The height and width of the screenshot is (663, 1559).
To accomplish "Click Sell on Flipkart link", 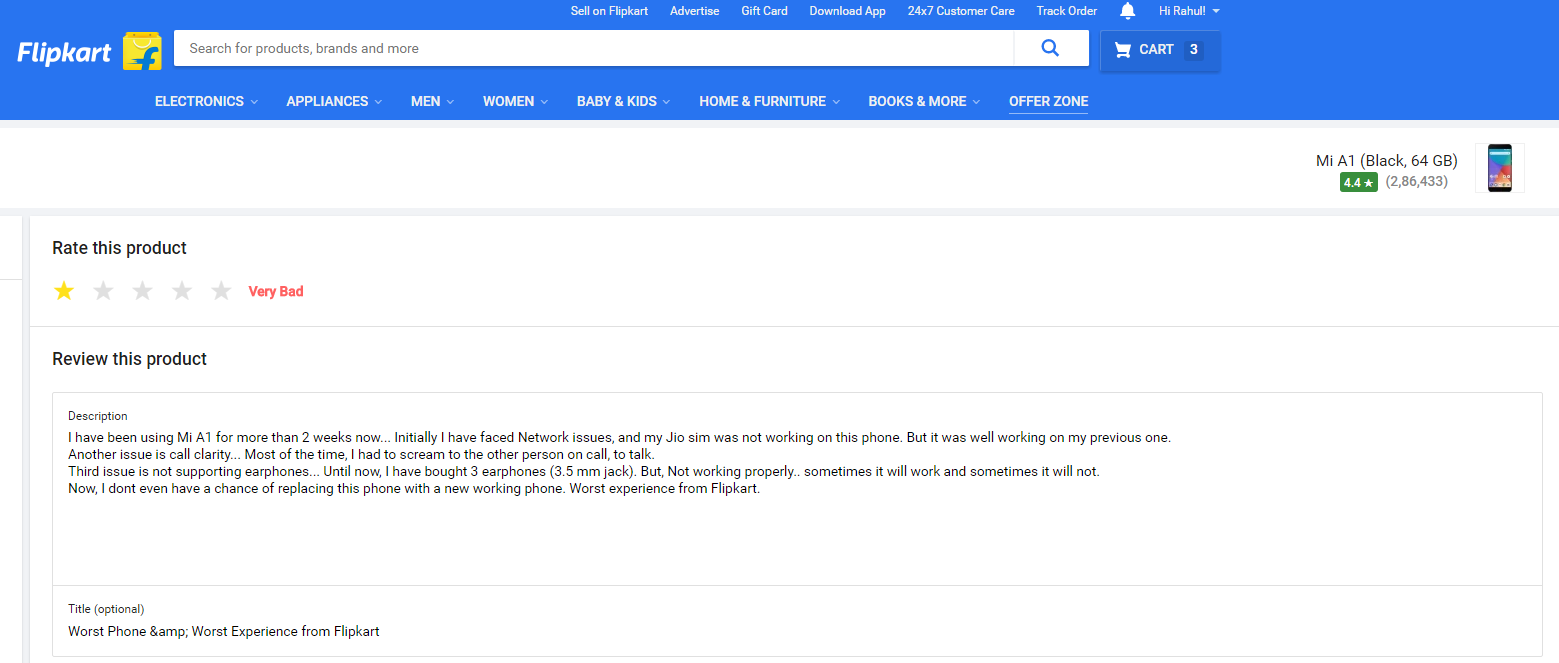I will [609, 11].
